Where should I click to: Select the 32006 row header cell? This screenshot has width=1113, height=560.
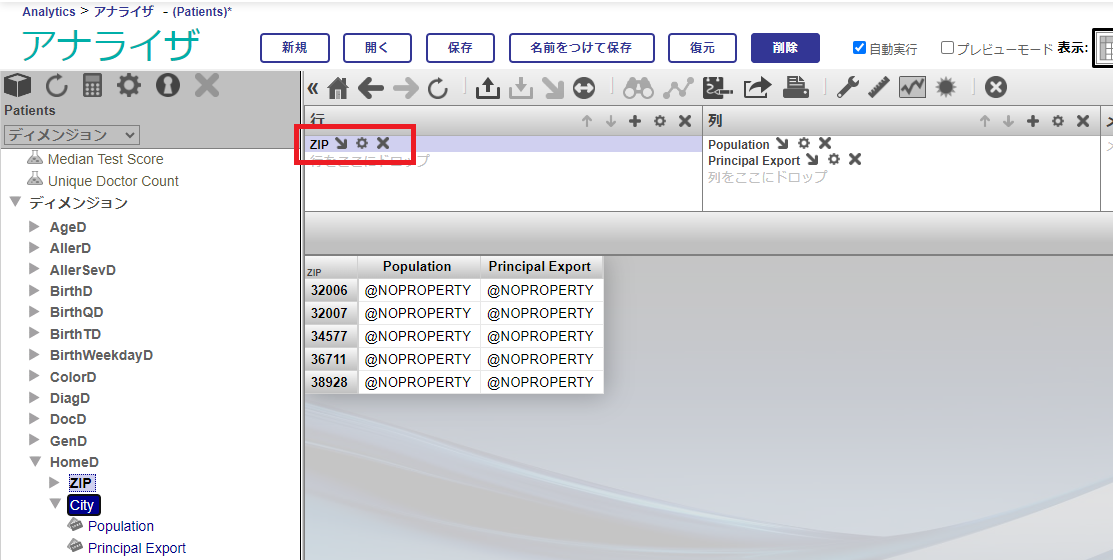pos(329,290)
